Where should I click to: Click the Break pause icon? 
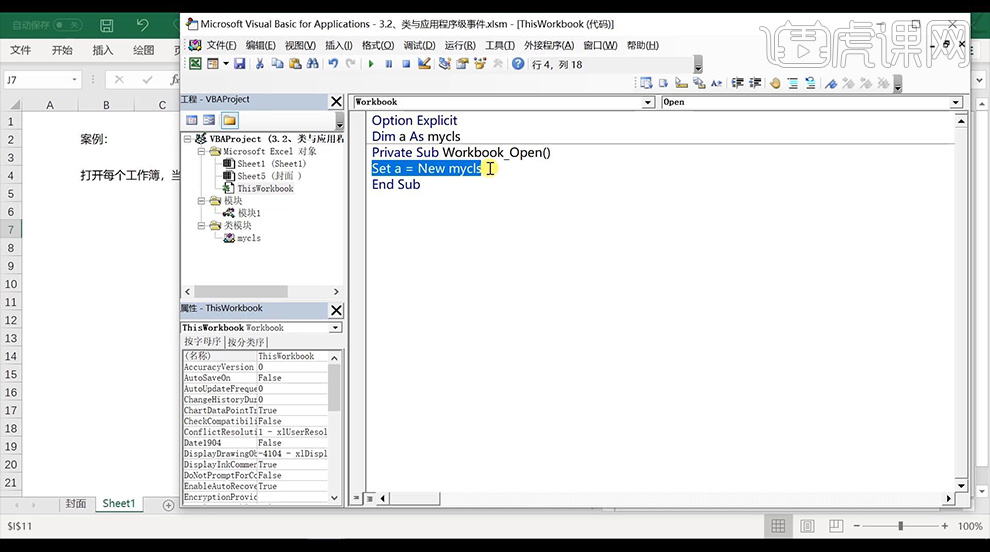click(x=389, y=64)
